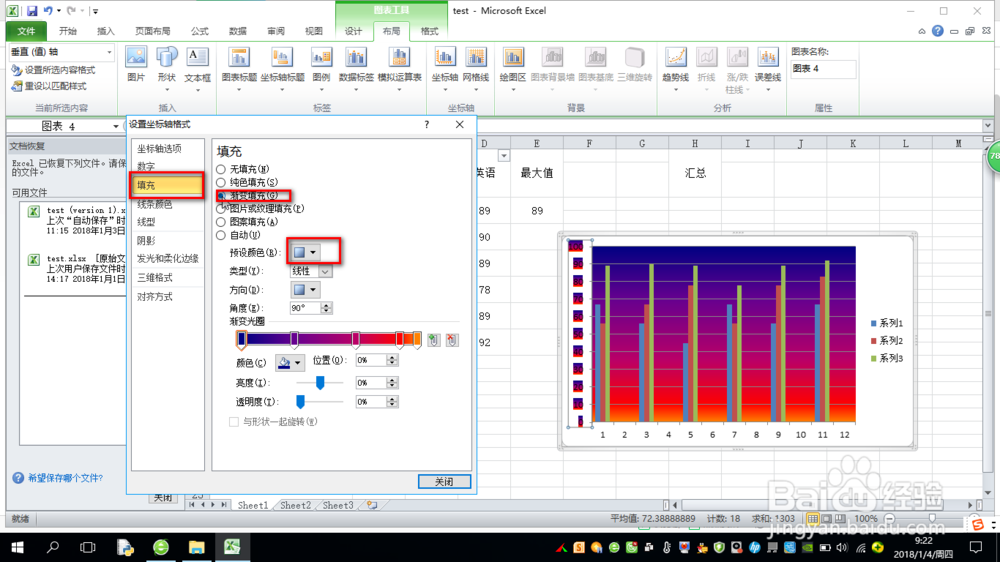Open the 坐标轴 (Axes) ribbon button

tap(445, 69)
